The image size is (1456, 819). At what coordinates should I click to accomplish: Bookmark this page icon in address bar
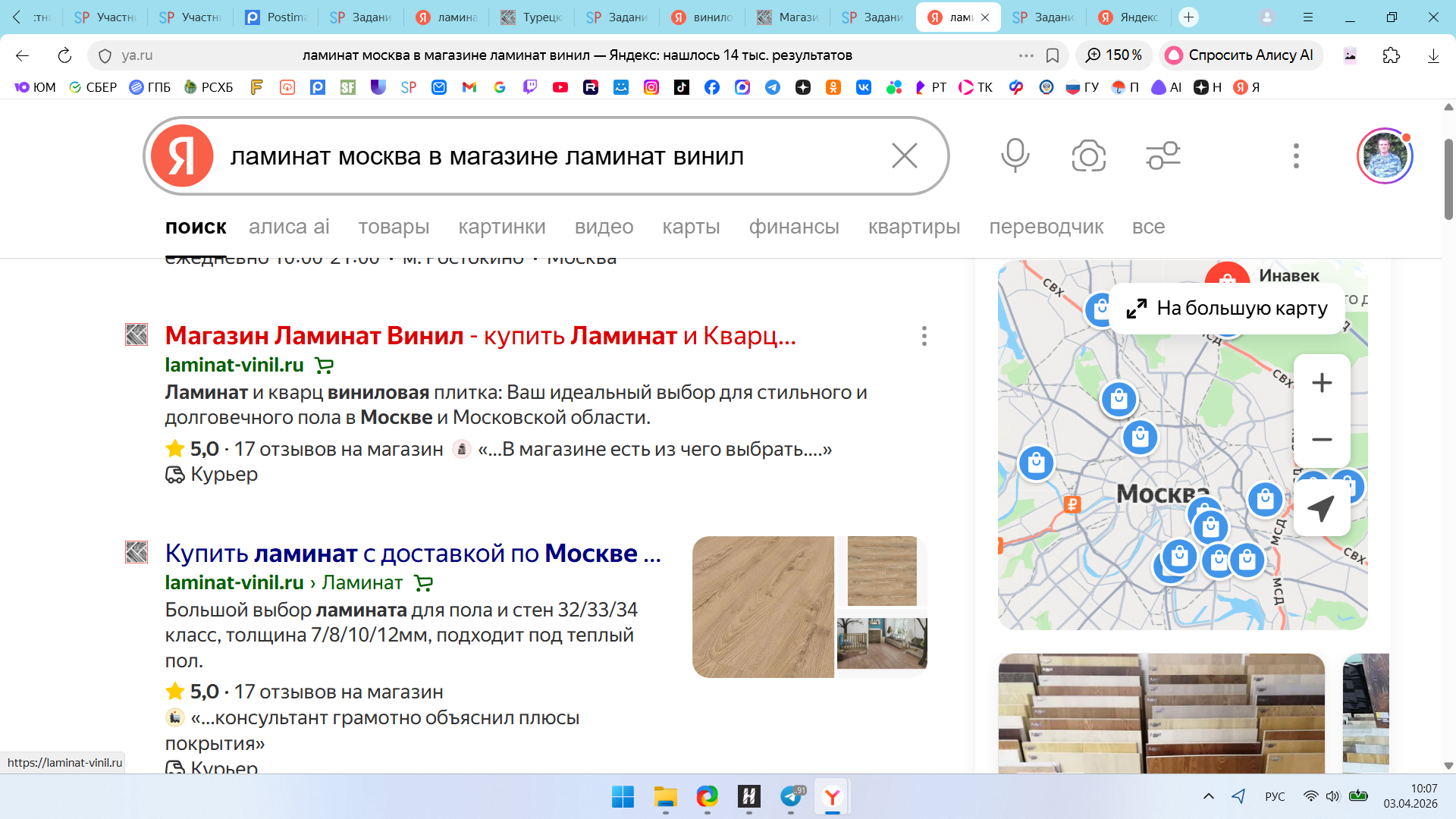point(1053,55)
